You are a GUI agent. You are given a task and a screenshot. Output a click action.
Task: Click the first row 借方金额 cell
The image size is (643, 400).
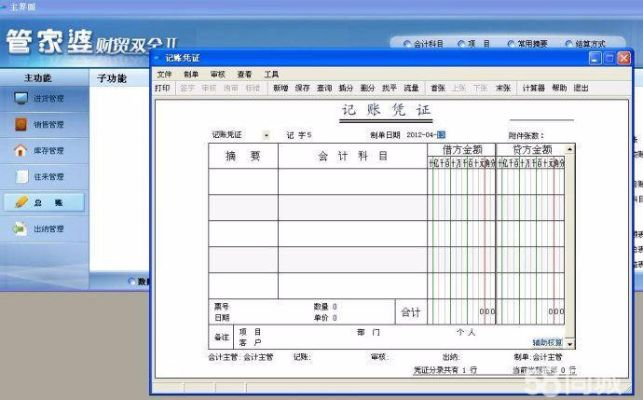pyautogui.click(x=462, y=181)
